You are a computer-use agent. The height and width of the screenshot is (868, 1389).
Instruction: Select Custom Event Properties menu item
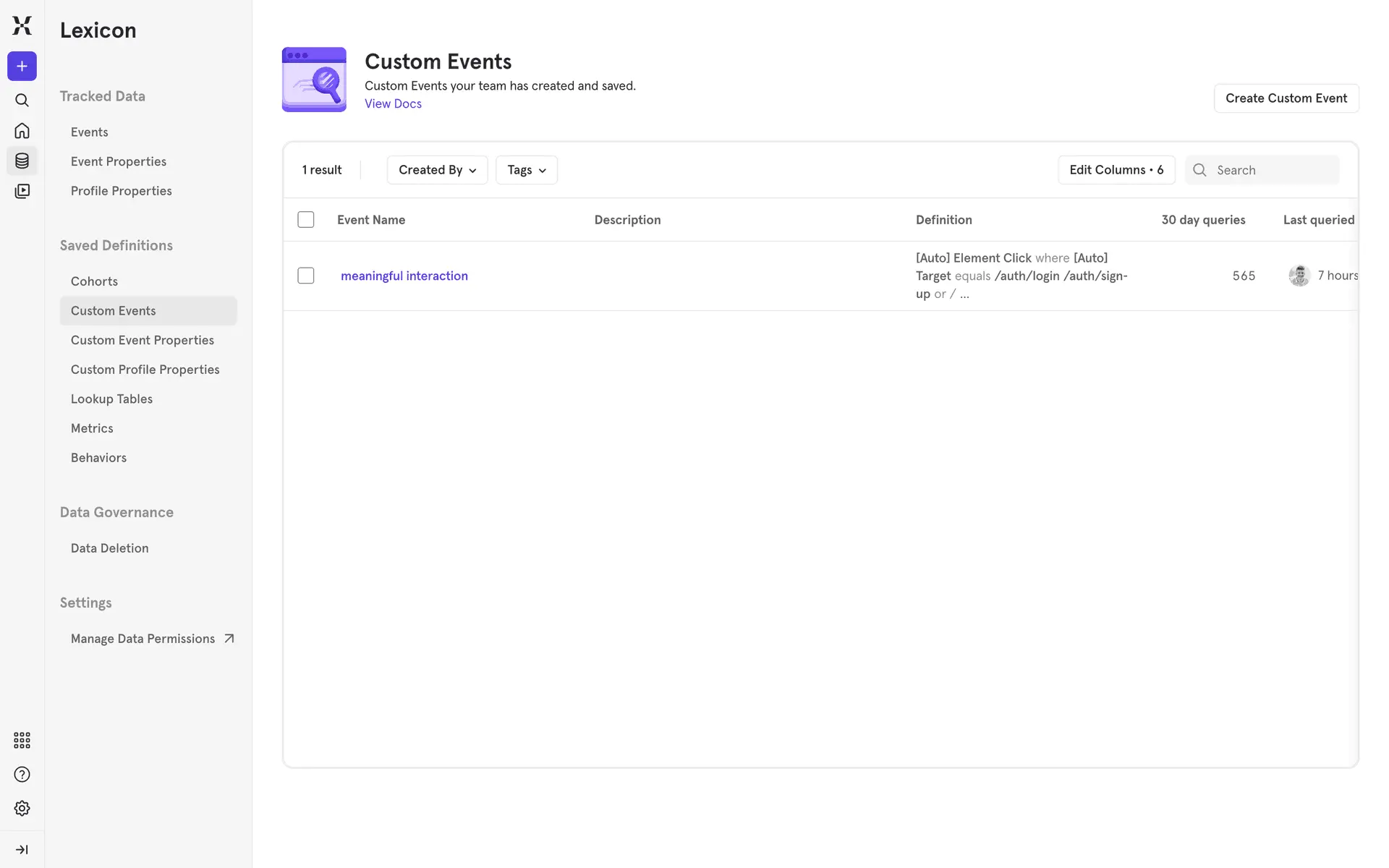click(143, 340)
